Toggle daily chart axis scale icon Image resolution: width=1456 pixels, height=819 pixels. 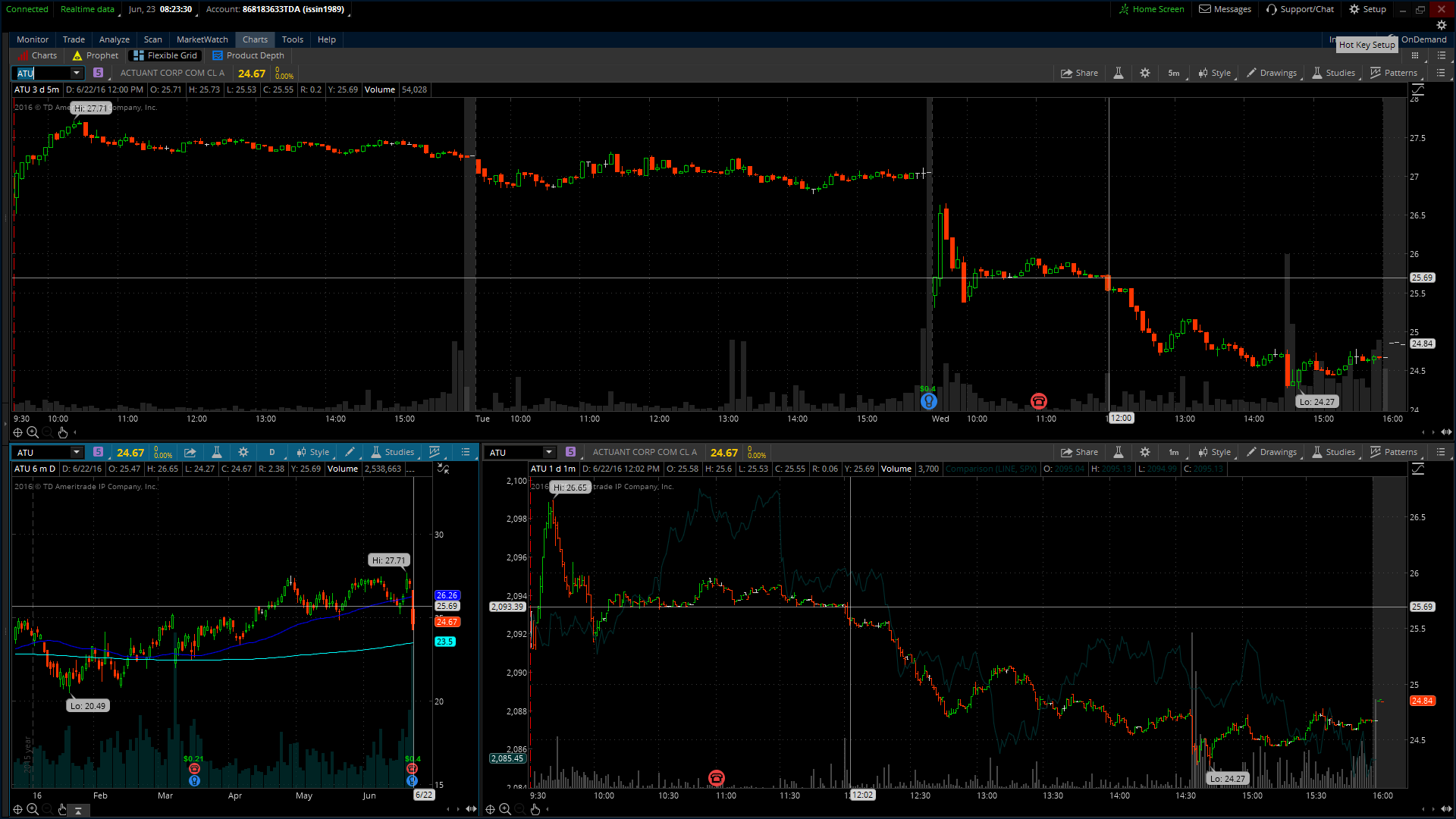pos(444,469)
